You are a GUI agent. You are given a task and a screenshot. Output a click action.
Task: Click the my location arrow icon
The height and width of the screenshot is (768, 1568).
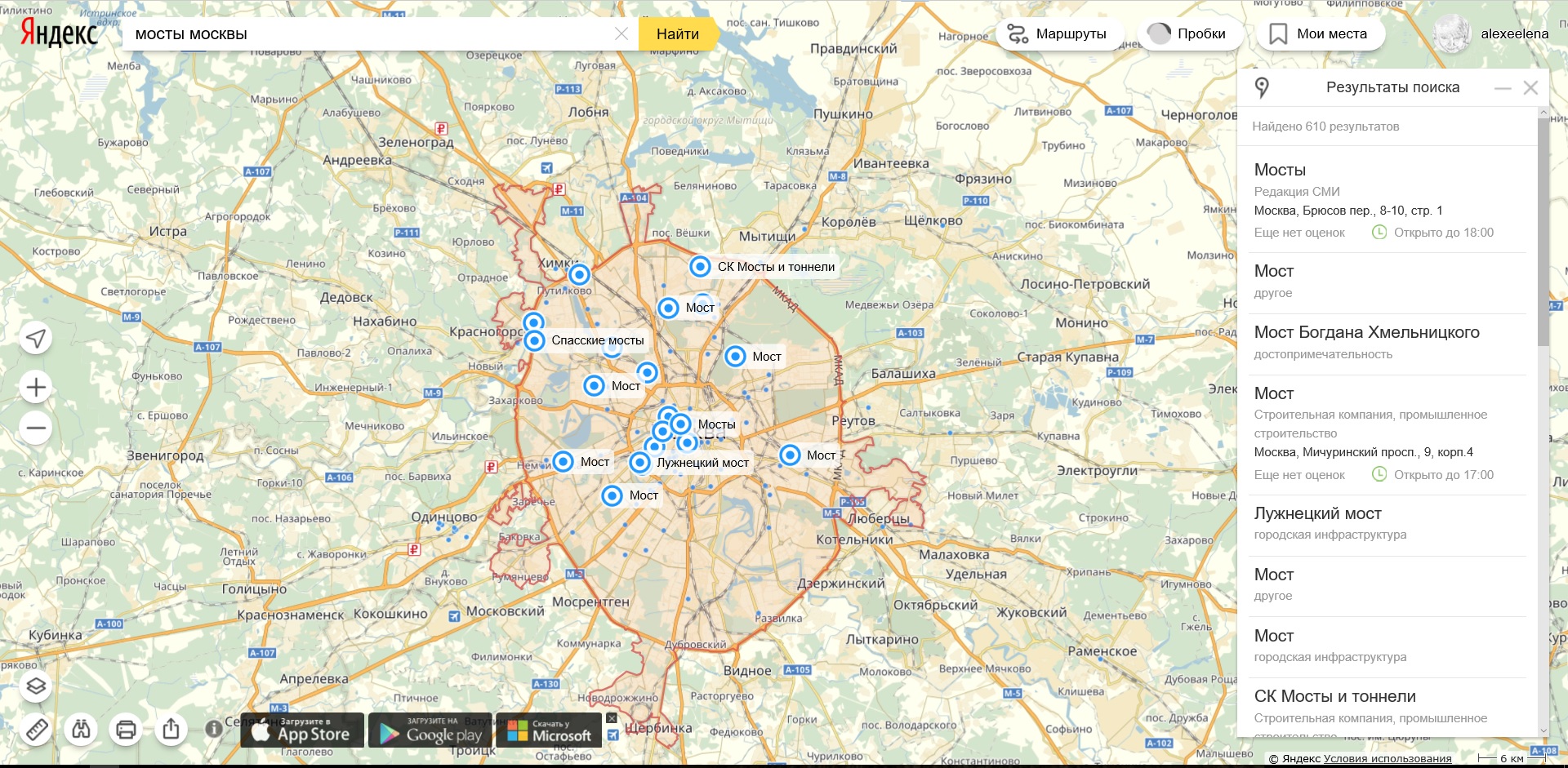[x=36, y=338]
